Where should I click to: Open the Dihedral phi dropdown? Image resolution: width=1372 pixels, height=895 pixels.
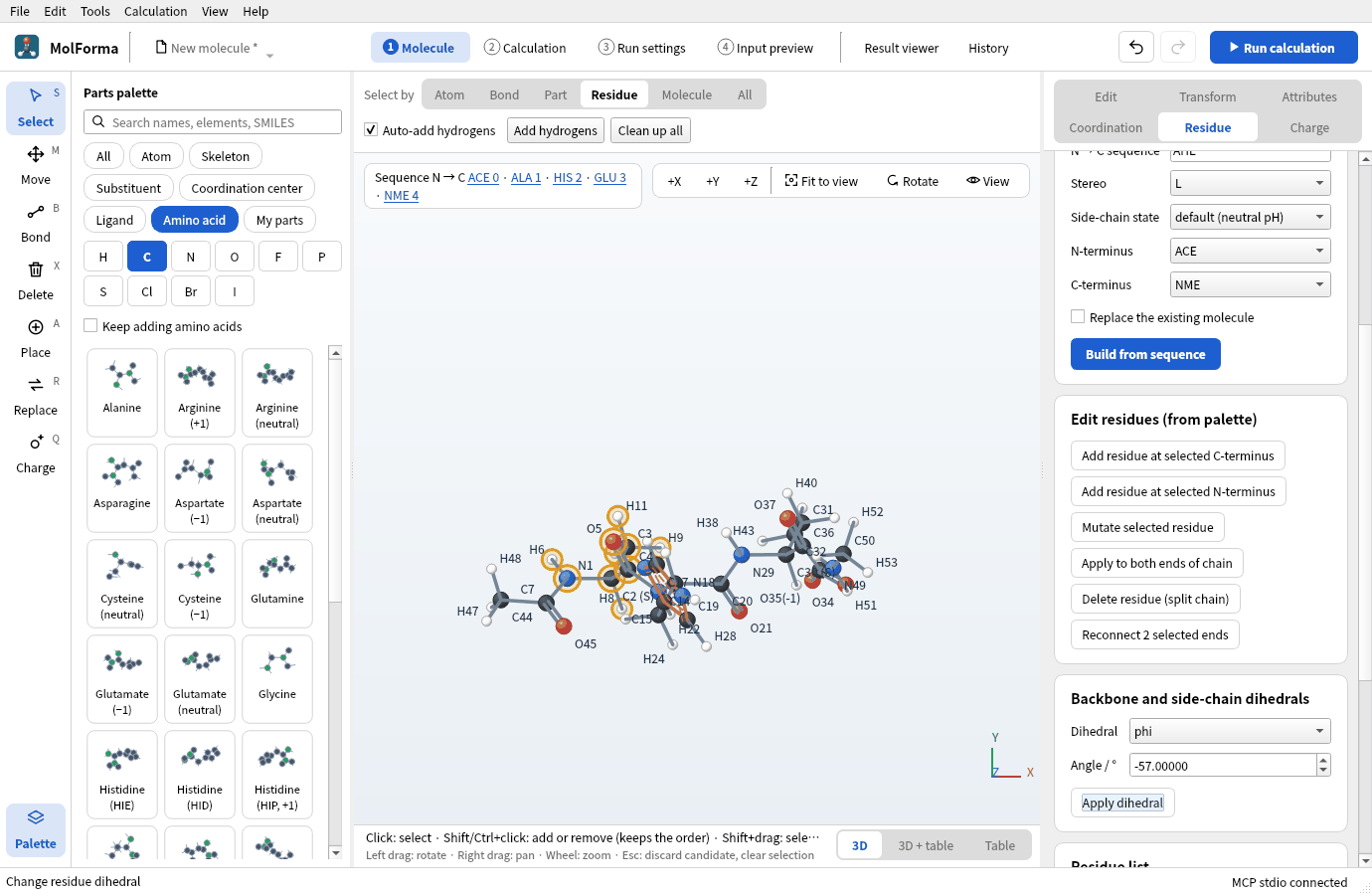[x=1230, y=731]
